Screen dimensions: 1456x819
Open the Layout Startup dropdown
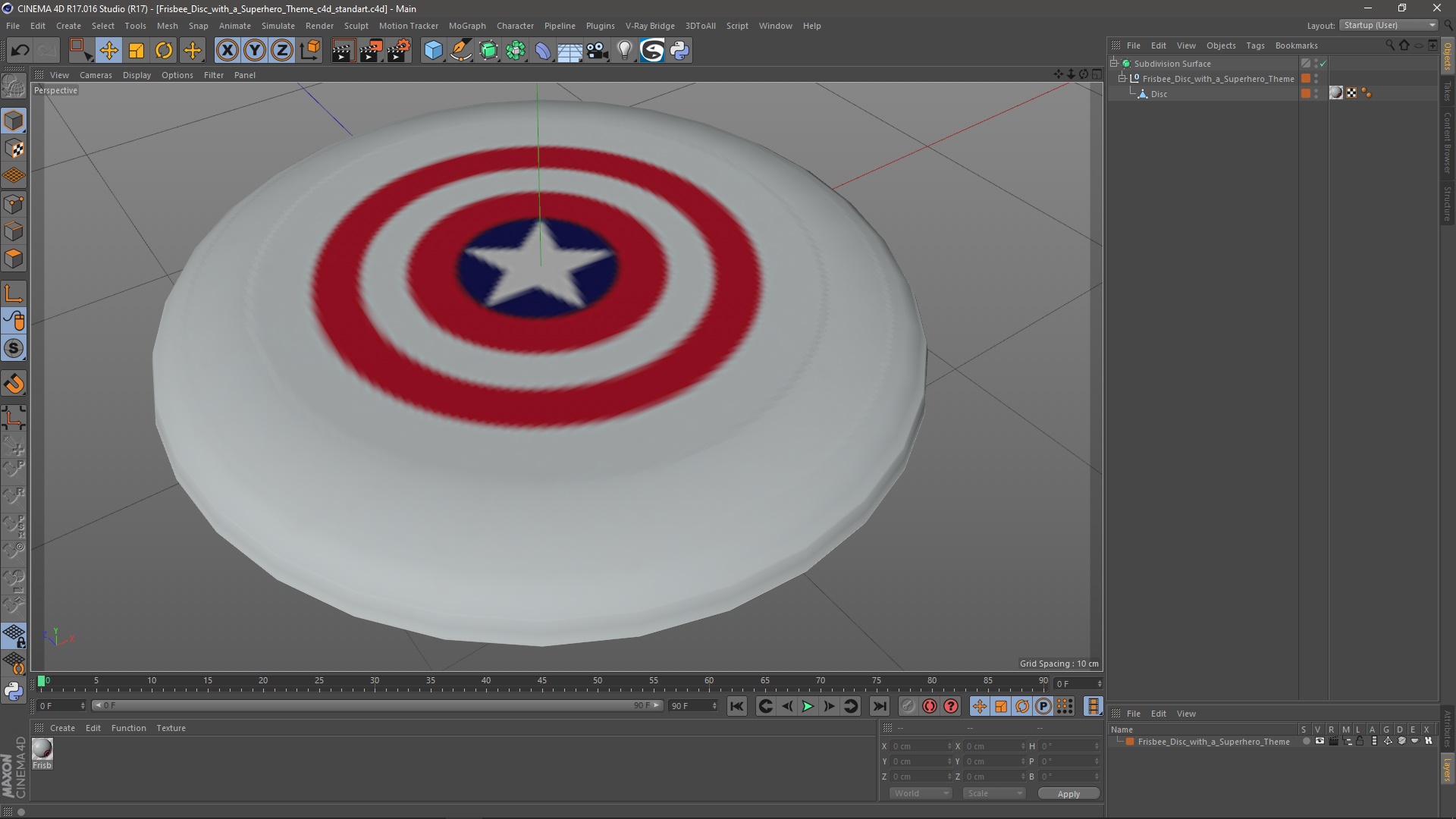(x=1389, y=26)
